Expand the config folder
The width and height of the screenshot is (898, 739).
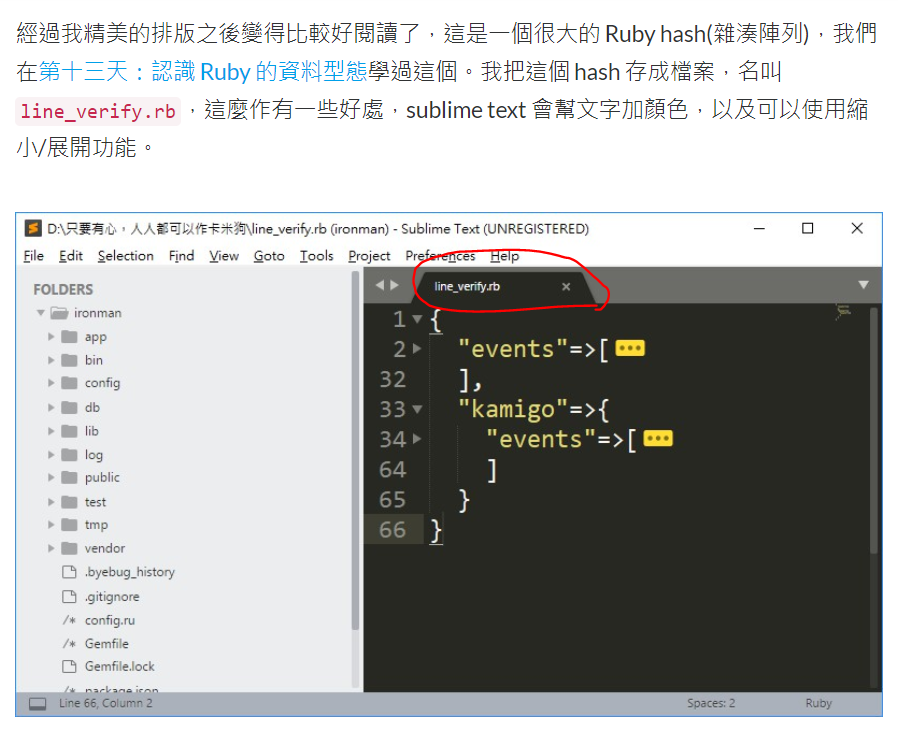click(x=51, y=383)
